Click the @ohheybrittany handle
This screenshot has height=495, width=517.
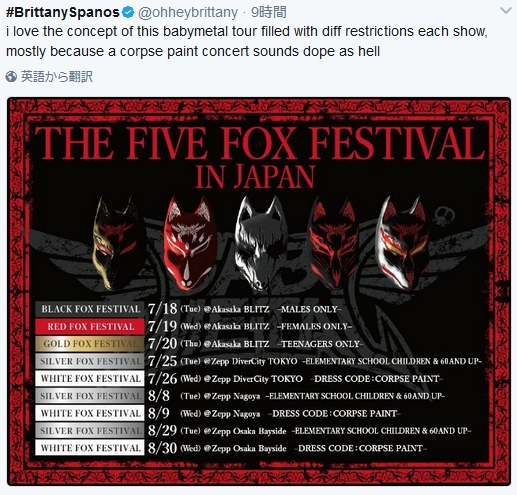(188, 13)
